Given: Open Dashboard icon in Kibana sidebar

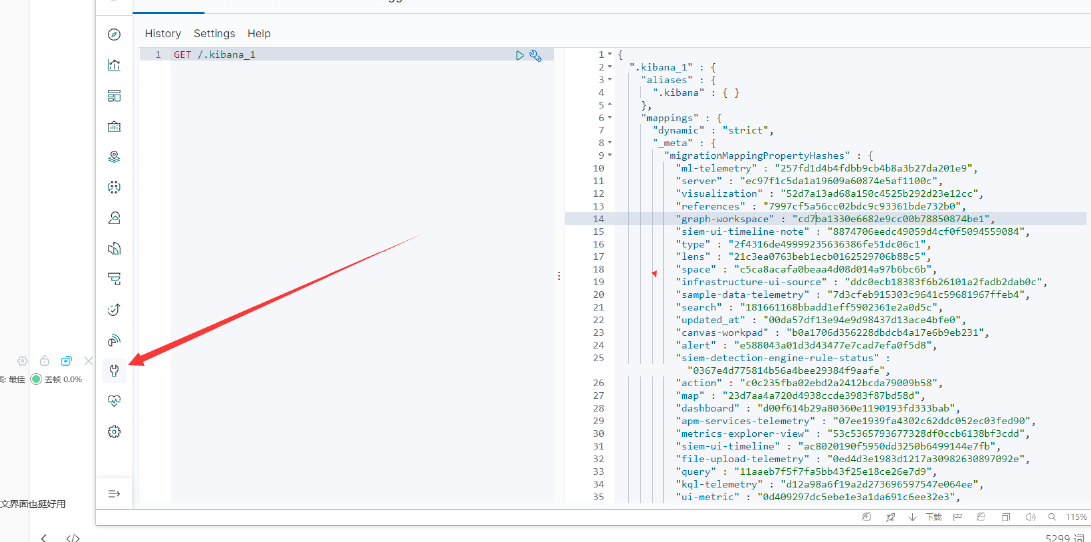Looking at the screenshot, I should (x=114, y=96).
